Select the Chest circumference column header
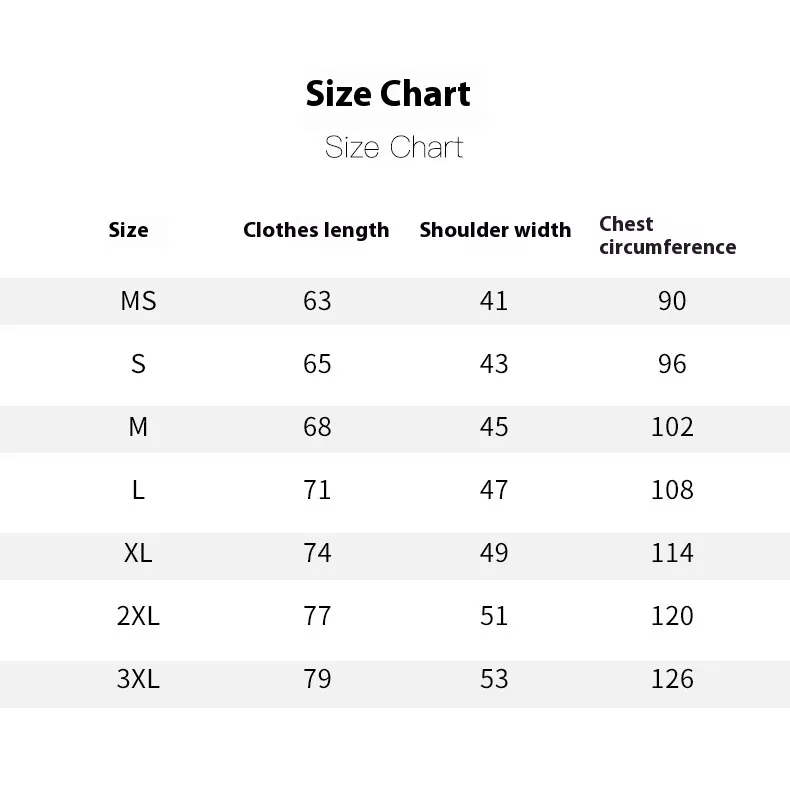Image resolution: width=790 pixels, height=794 pixels. (x=667, y=235)
